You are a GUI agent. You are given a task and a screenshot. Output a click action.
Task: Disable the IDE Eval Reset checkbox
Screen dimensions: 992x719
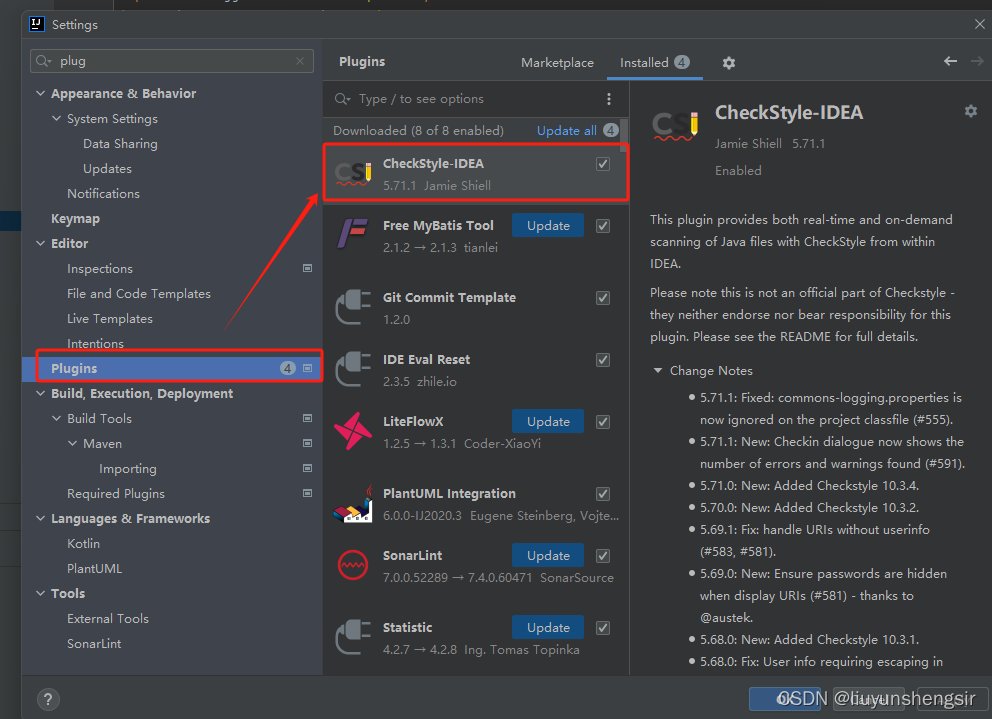603,360
